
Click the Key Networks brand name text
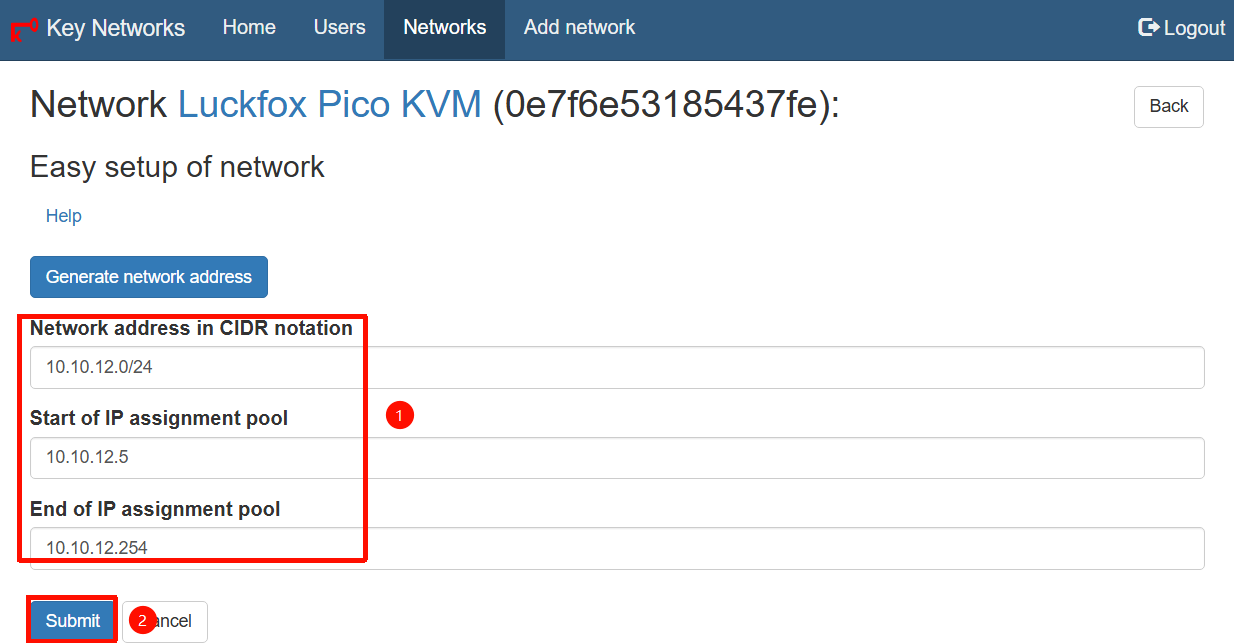(115, 28)
